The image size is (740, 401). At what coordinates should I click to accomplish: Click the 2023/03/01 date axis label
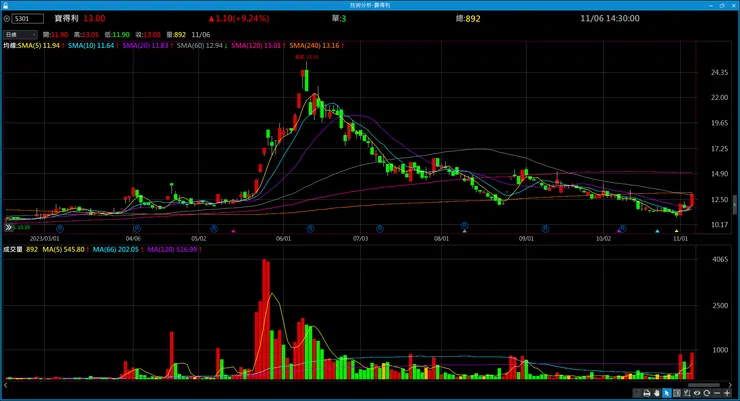pyautogui.click(x=44, y=239)
